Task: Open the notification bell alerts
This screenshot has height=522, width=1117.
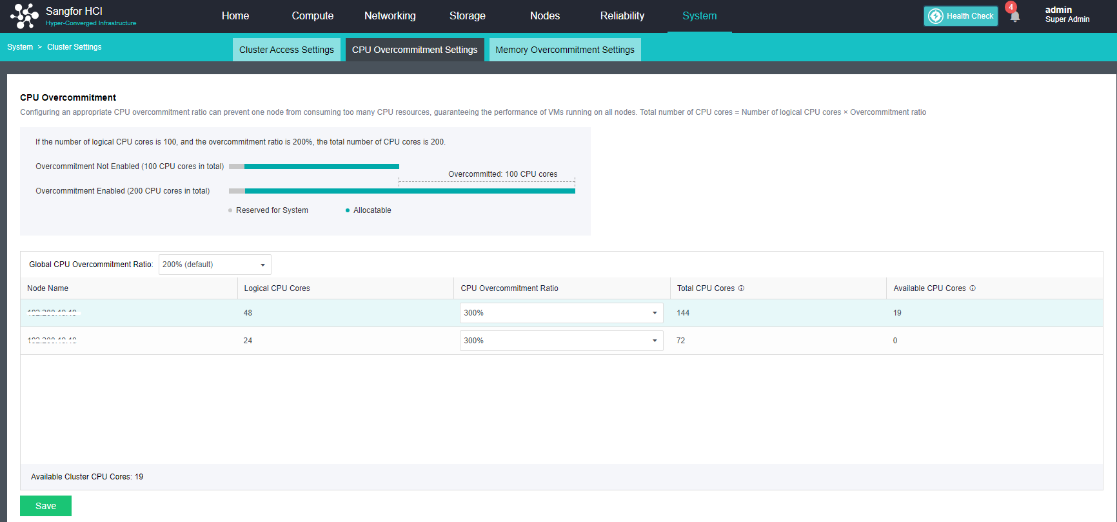Action: (1014, 17)
